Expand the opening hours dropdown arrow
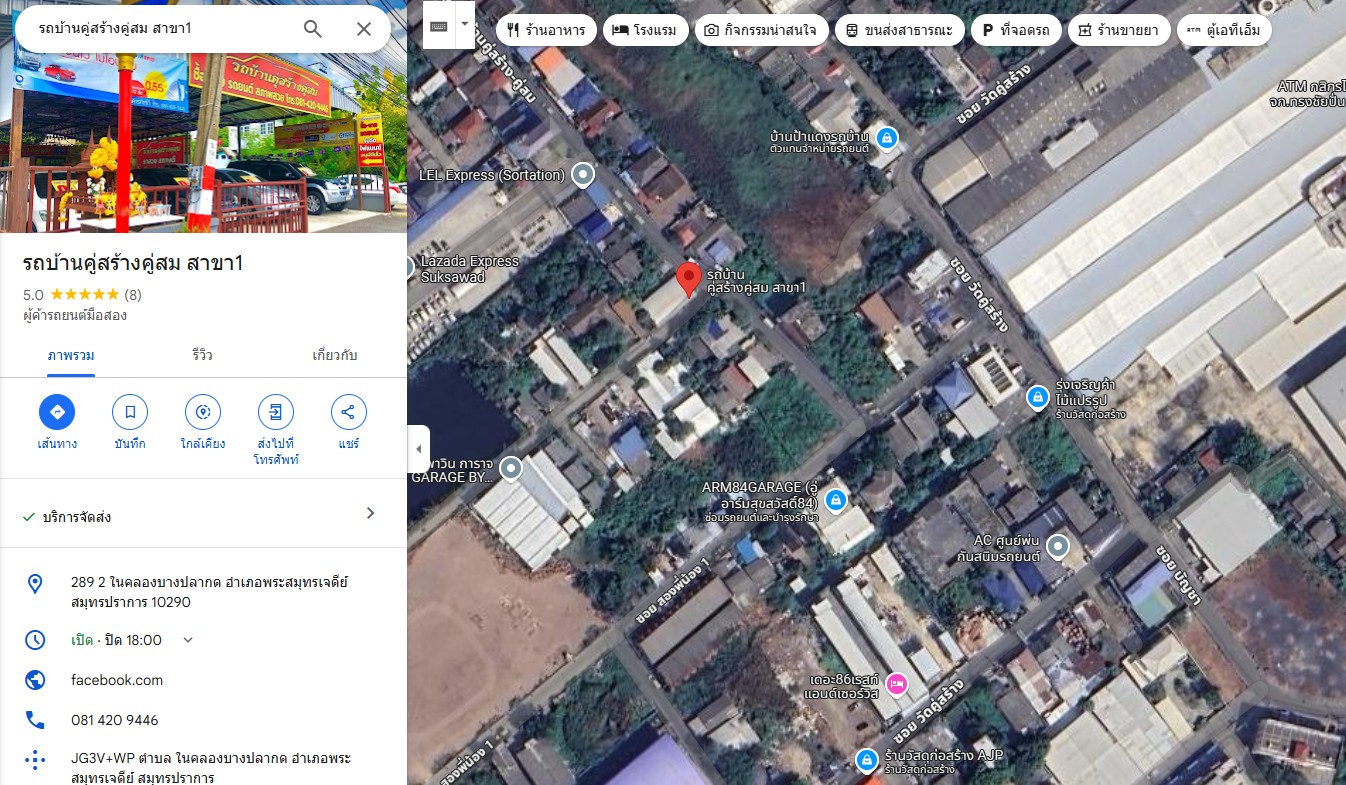Viewport: 1346px width, 785px height. pos(188,640)
